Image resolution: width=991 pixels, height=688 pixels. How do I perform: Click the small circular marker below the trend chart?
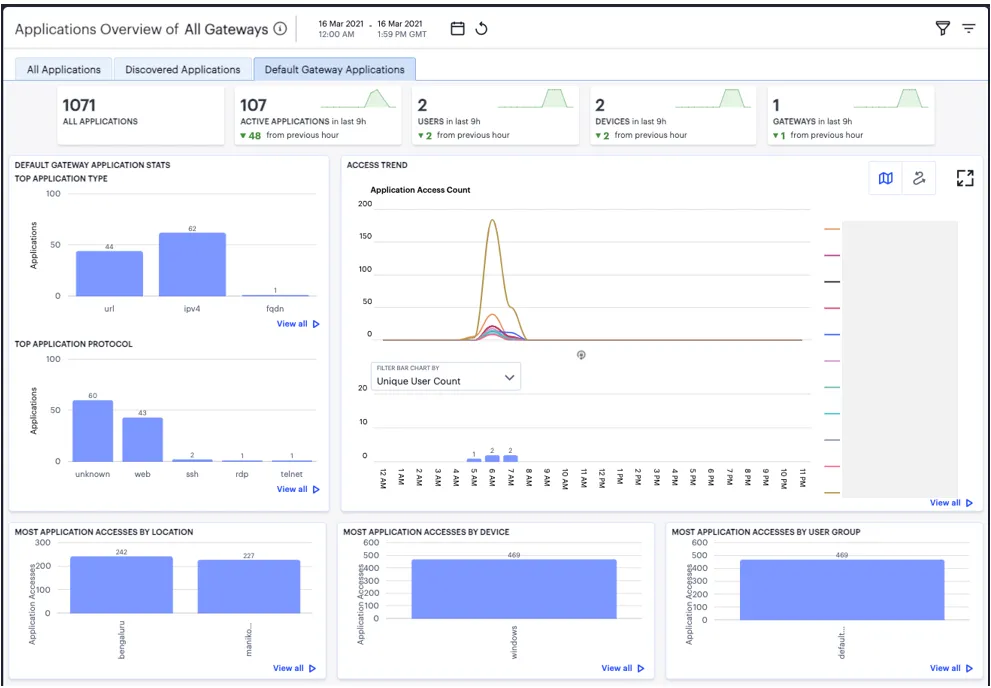point(581,355)
